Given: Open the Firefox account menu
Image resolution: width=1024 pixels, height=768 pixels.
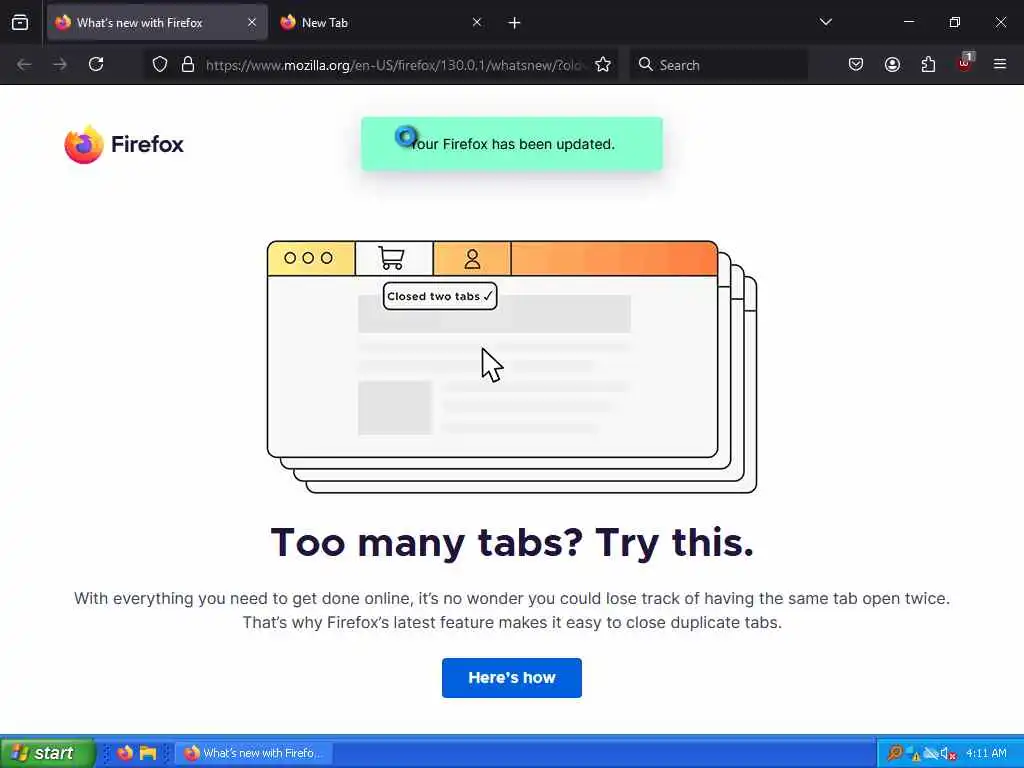Looking at the screenshot, I should (x=892, y=64).
